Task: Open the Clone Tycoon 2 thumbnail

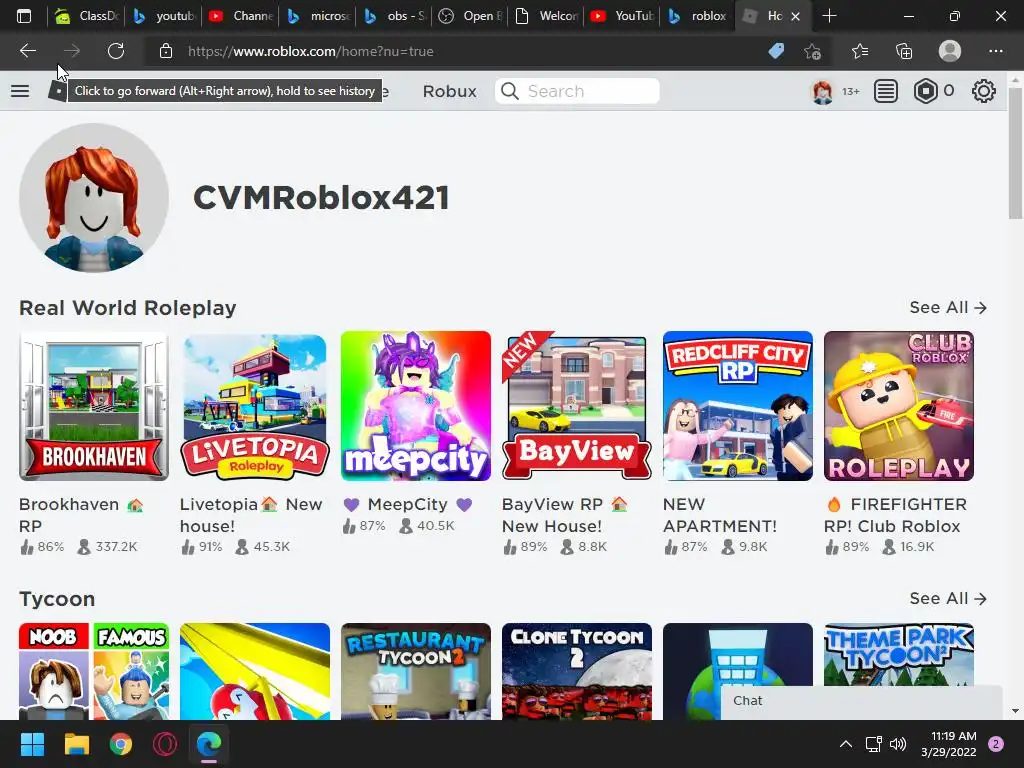Action: pos(577,671)
